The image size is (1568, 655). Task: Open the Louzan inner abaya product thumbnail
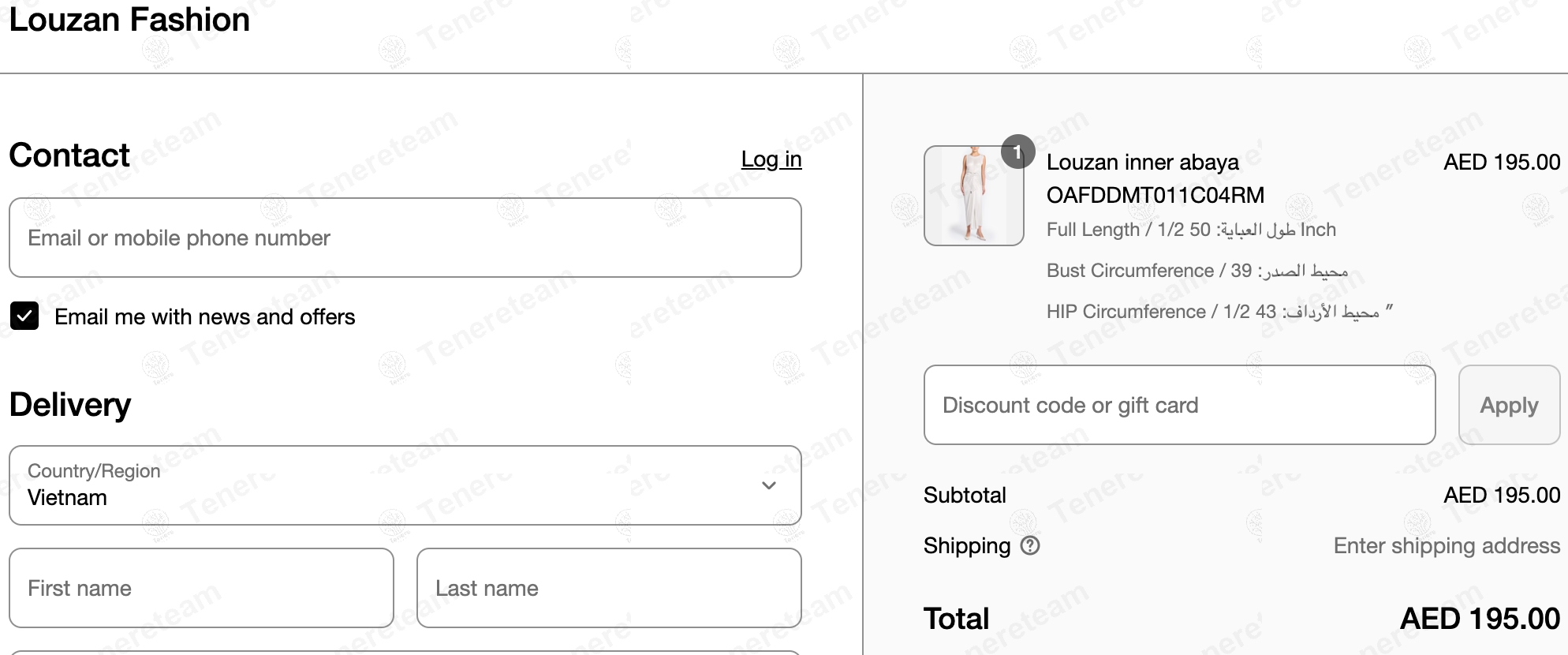pos(974,196)
